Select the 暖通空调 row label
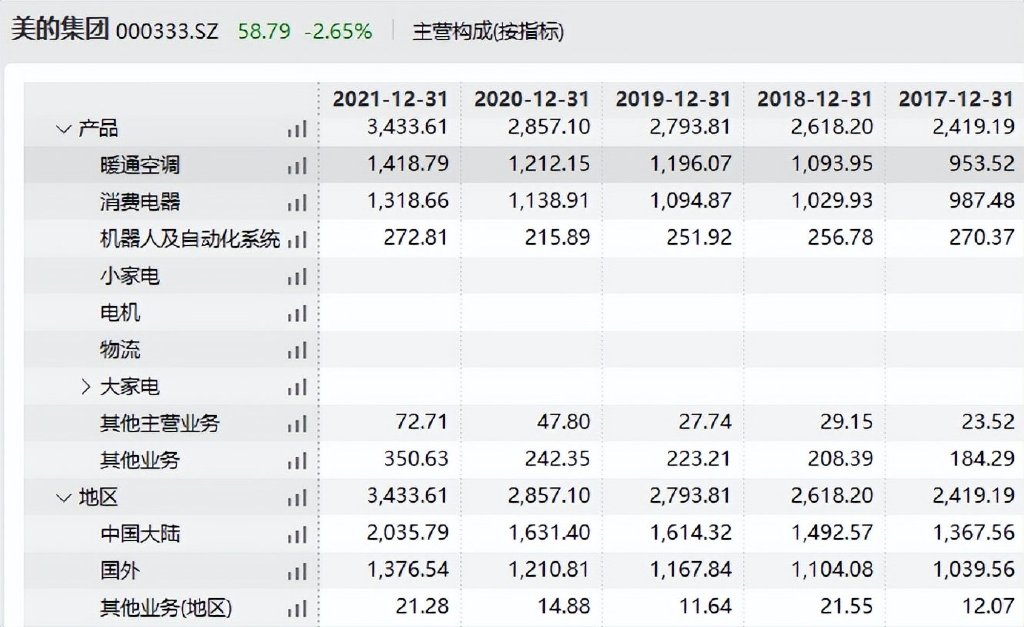Screen dimensions: 1024x627 [x=140, y=166]
